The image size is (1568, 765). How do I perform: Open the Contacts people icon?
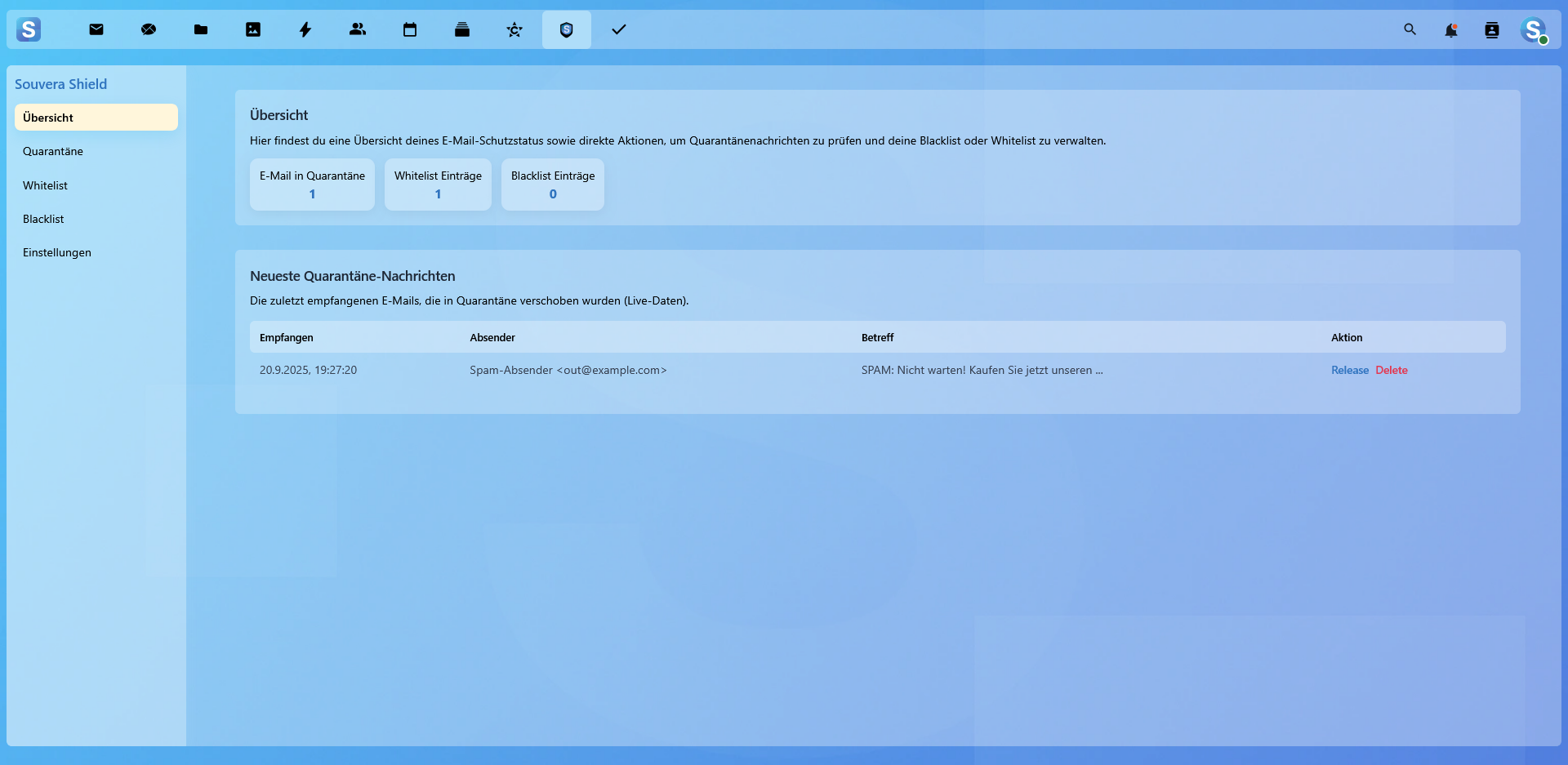coord(358,29)
